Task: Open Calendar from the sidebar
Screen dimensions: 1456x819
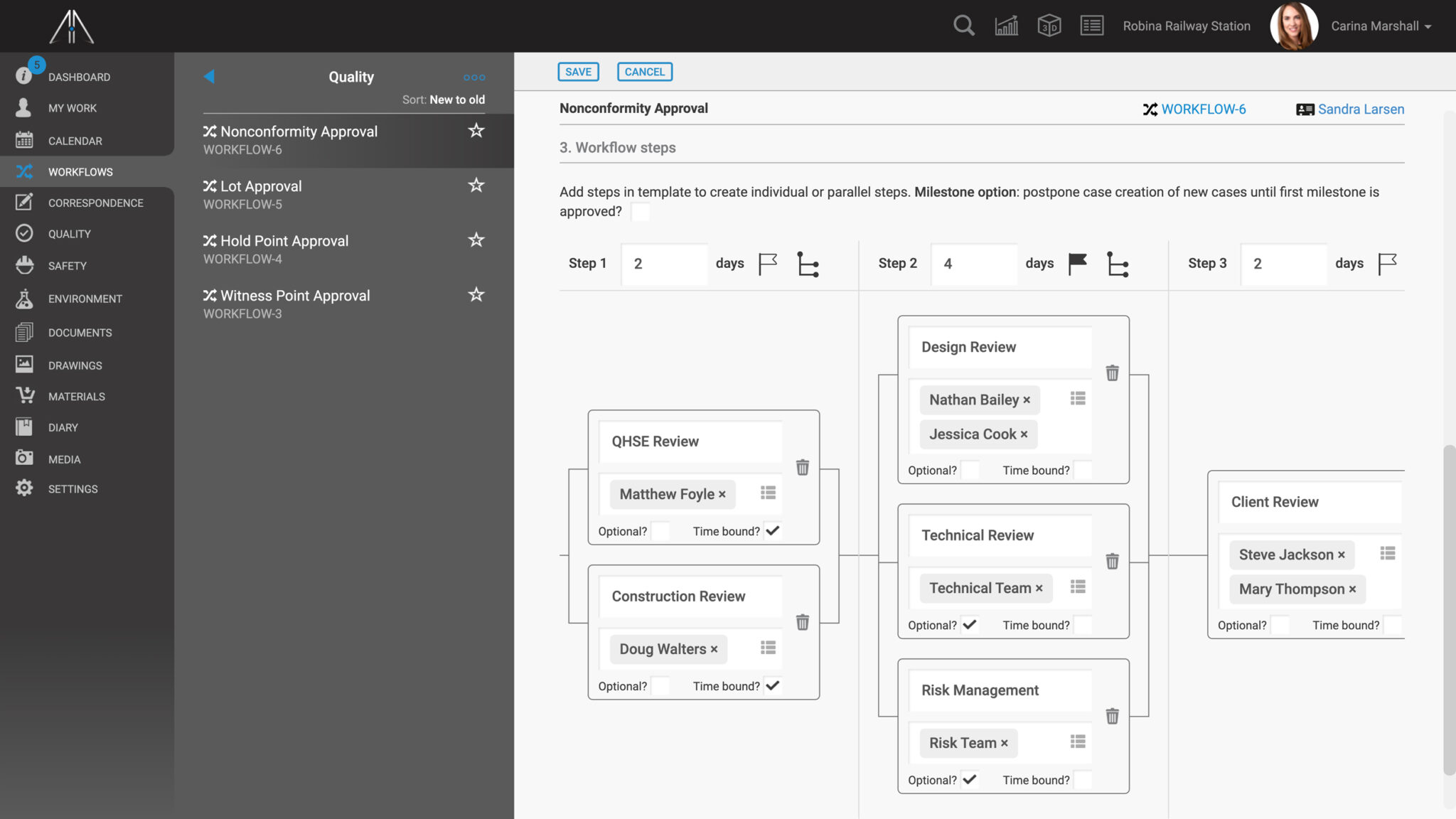Action: (x=75, y=141)
